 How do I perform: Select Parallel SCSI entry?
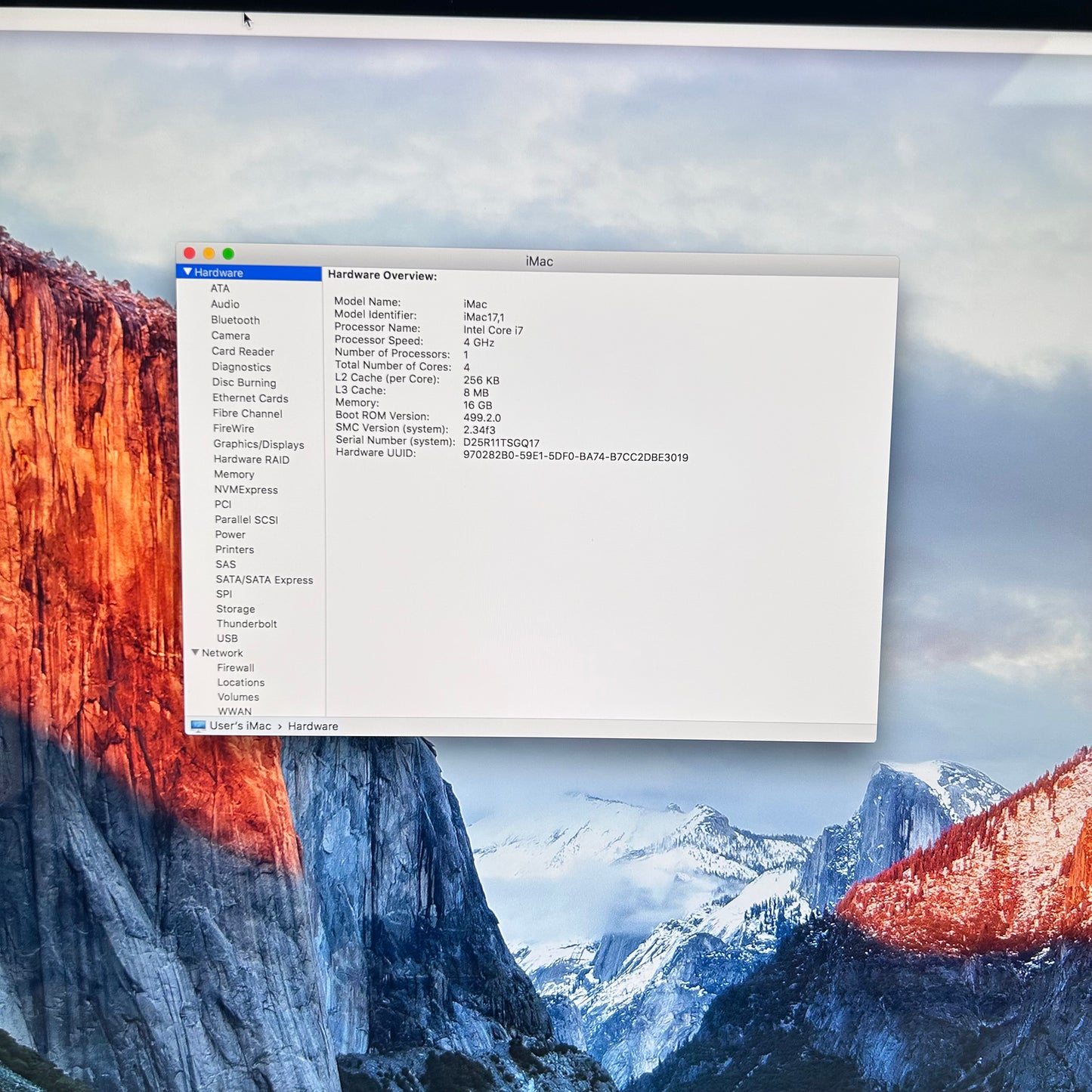[246, 520]
